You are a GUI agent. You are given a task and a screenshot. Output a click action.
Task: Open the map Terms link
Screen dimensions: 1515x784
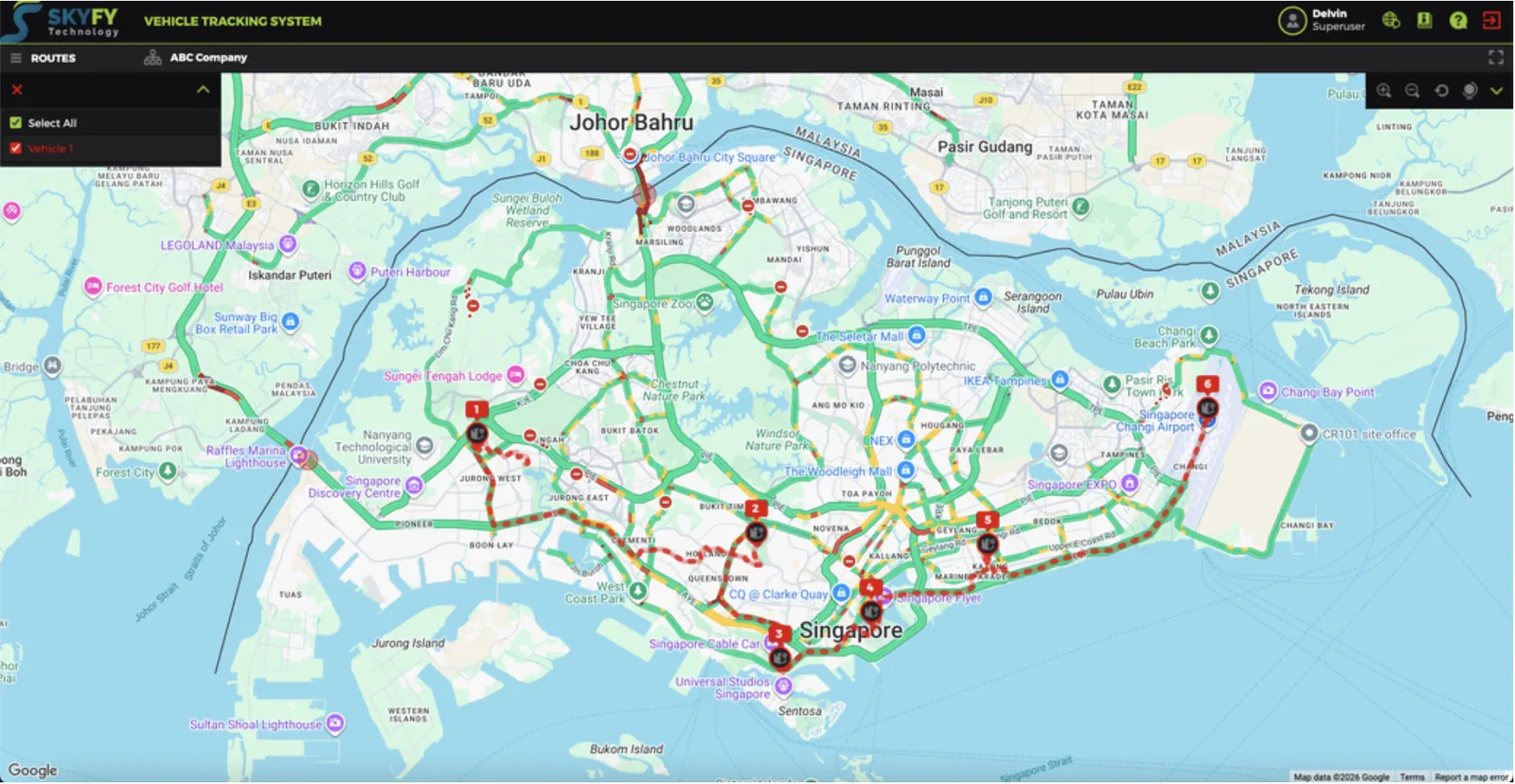[x=1412, y=777]
